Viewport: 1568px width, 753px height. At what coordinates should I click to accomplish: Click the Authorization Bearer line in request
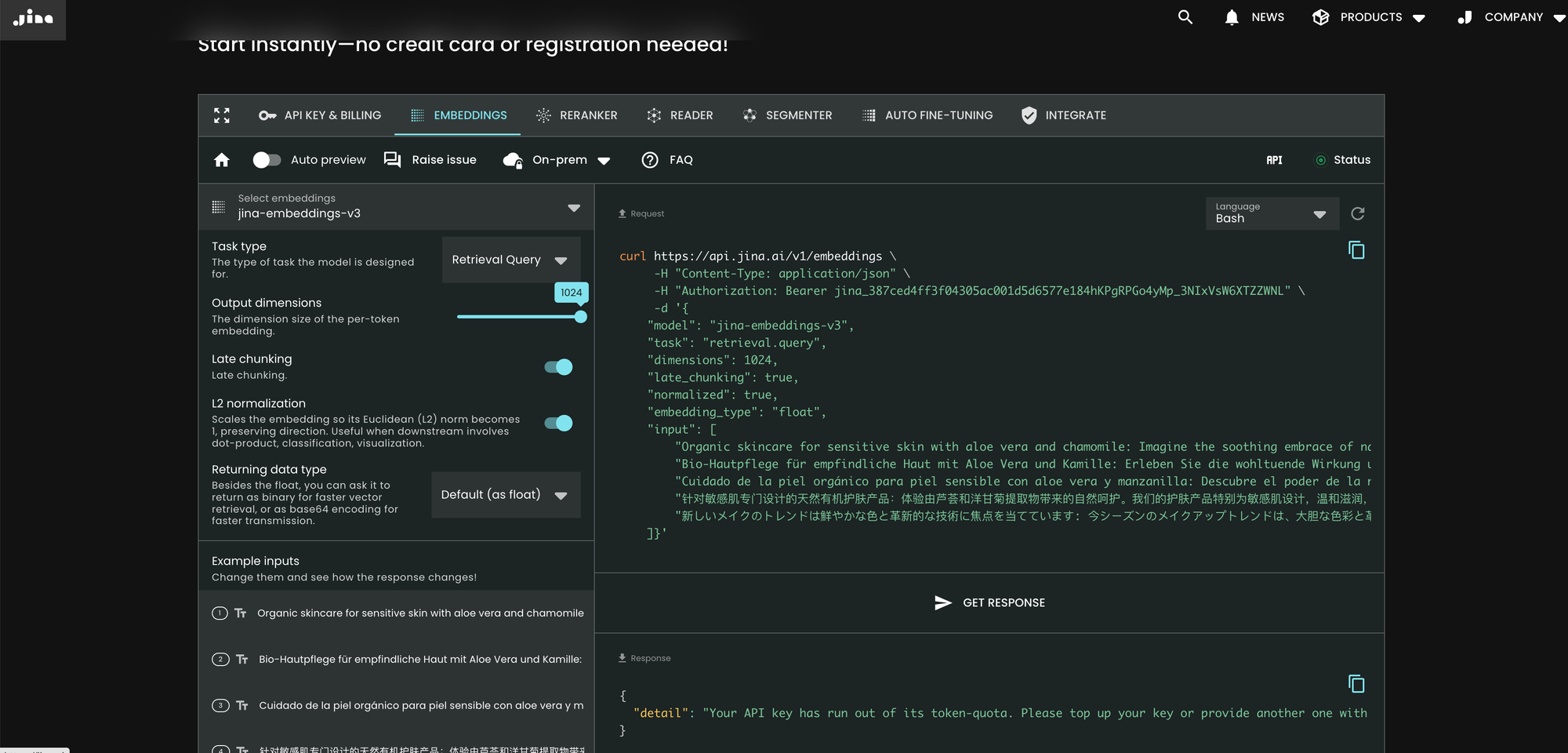point(979,291)
